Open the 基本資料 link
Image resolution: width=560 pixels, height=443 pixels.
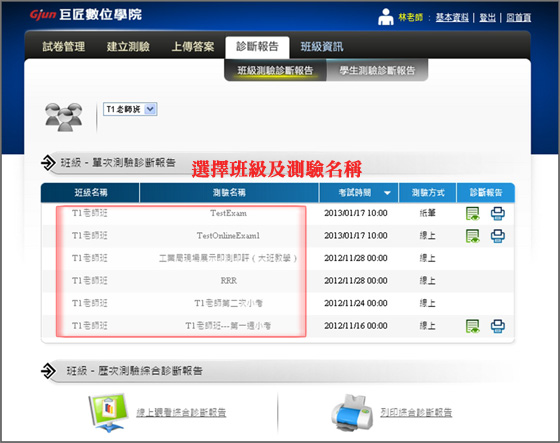pyautogui.click(x=452, y=17)
